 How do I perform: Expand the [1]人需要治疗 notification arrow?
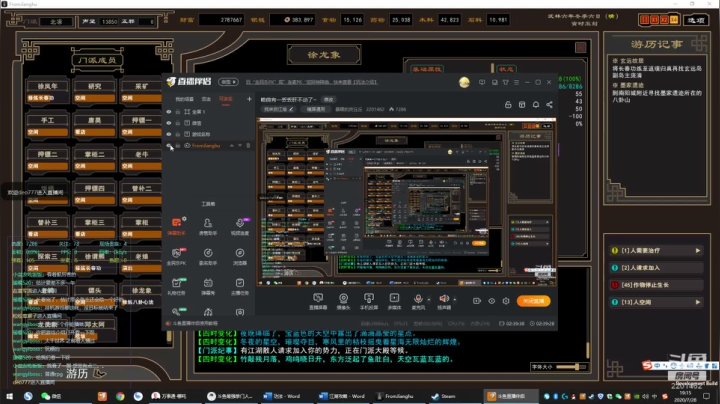698,251
